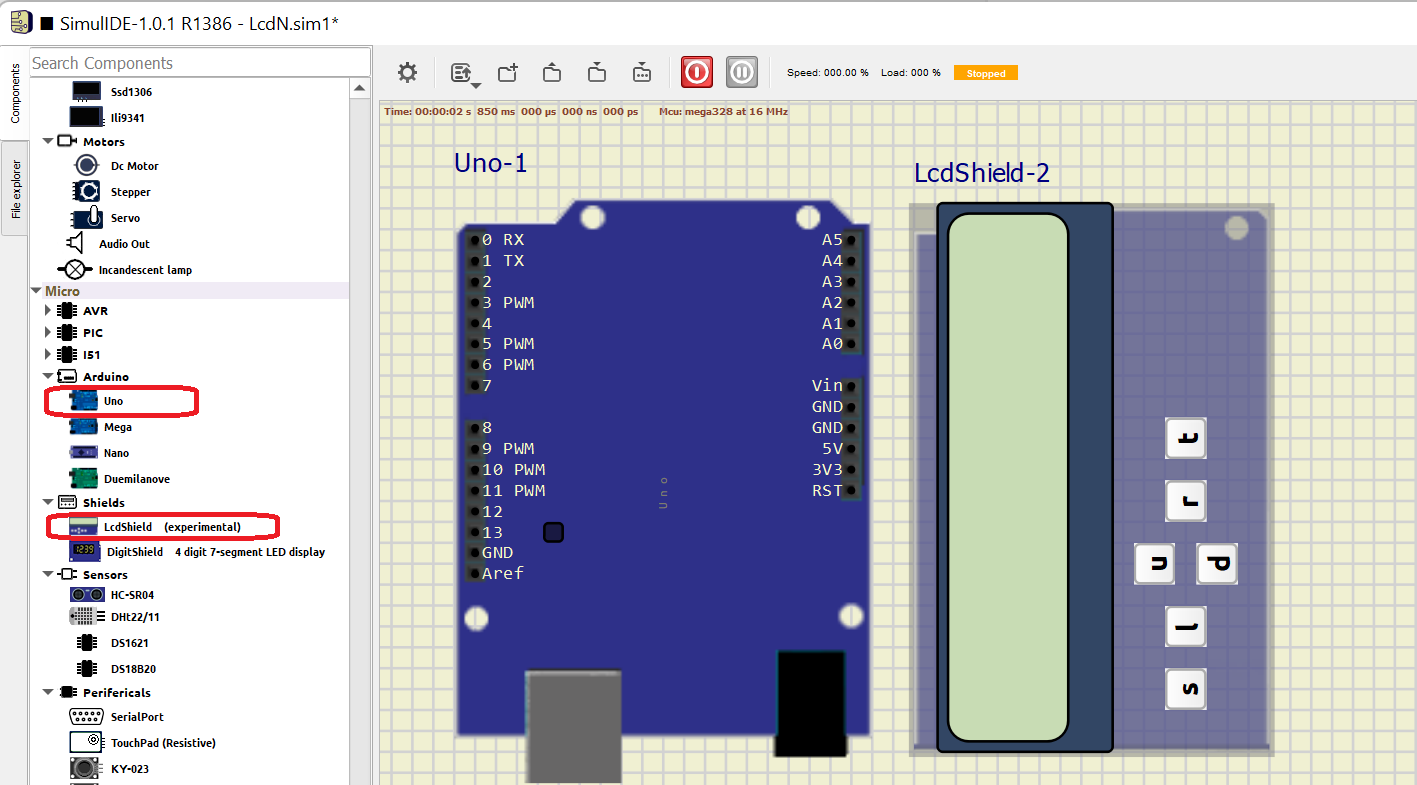Pick the DHt22/11 sensor icon
Image resolution: width=1417 pixels, height=785 pixels.
click(87, 616)
